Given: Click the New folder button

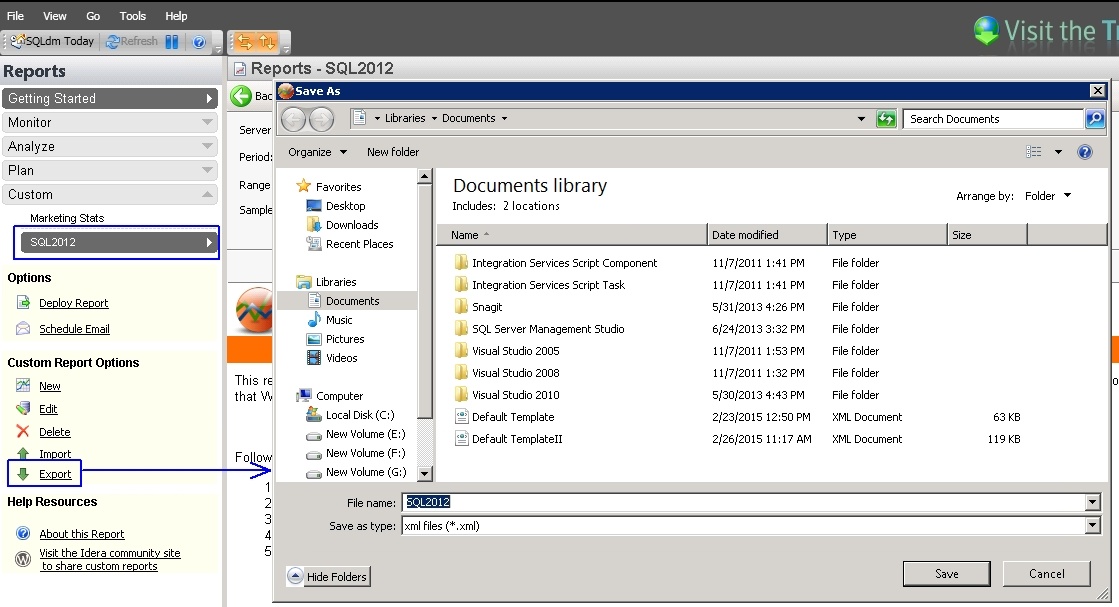Looking at the screenshot, I should click(x=393, y=152).
